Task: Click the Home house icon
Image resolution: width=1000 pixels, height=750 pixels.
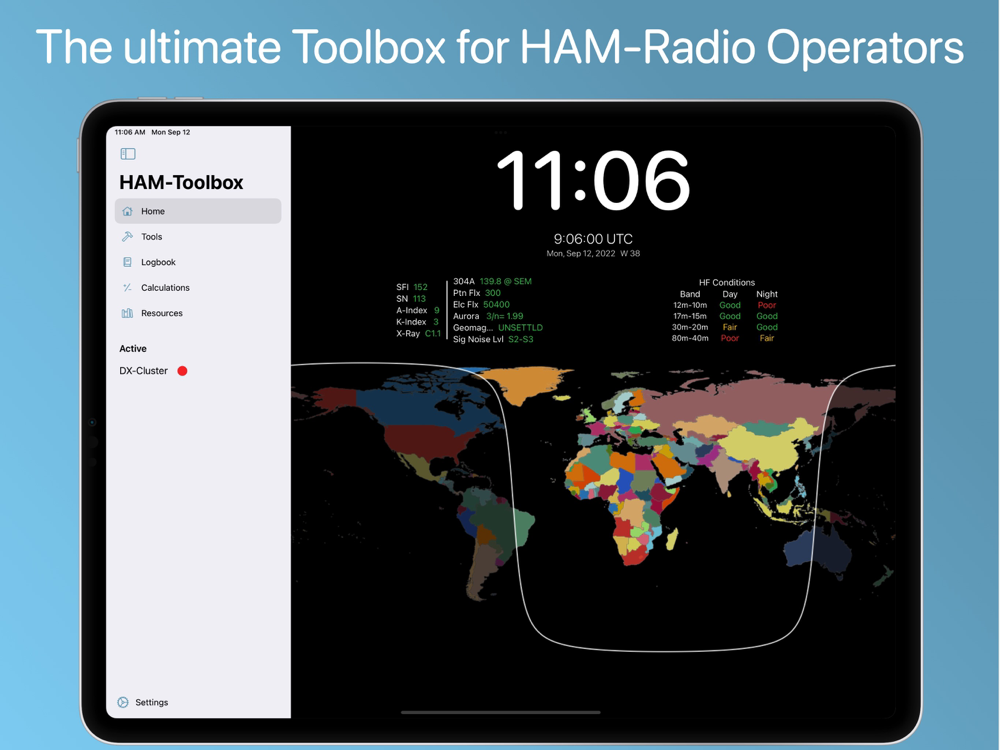Action: [x=127, y=211]
